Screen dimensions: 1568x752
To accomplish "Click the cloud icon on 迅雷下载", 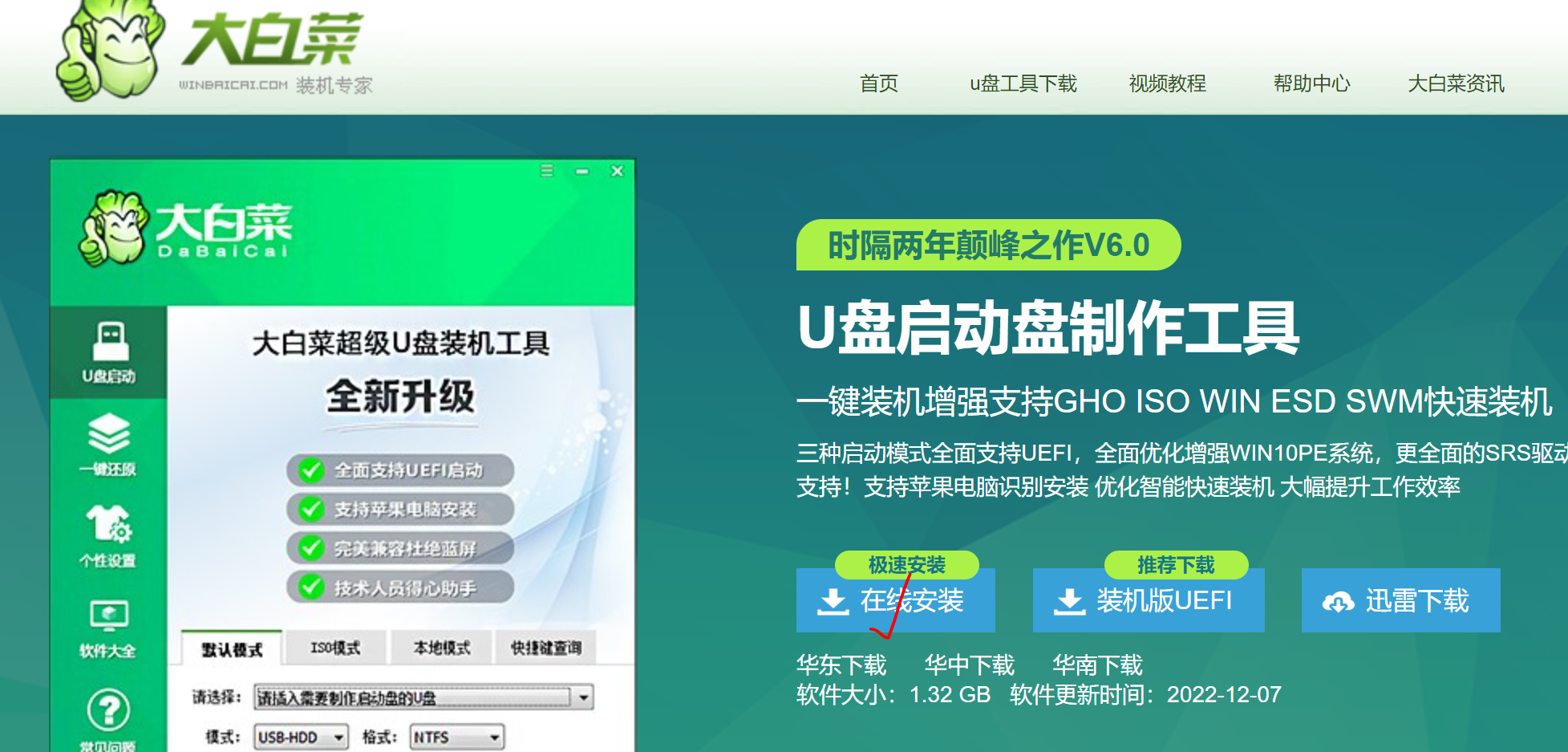I will point(1338,601).
